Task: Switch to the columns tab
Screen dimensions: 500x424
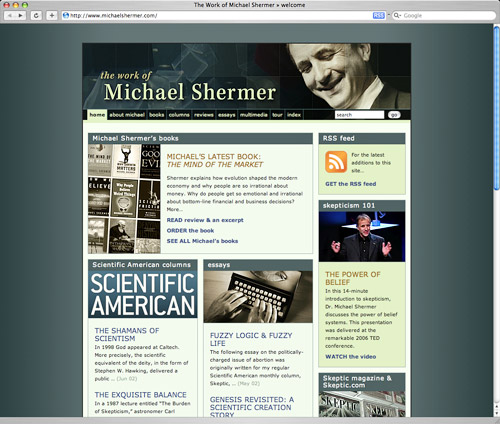Action: pos(179,115)
